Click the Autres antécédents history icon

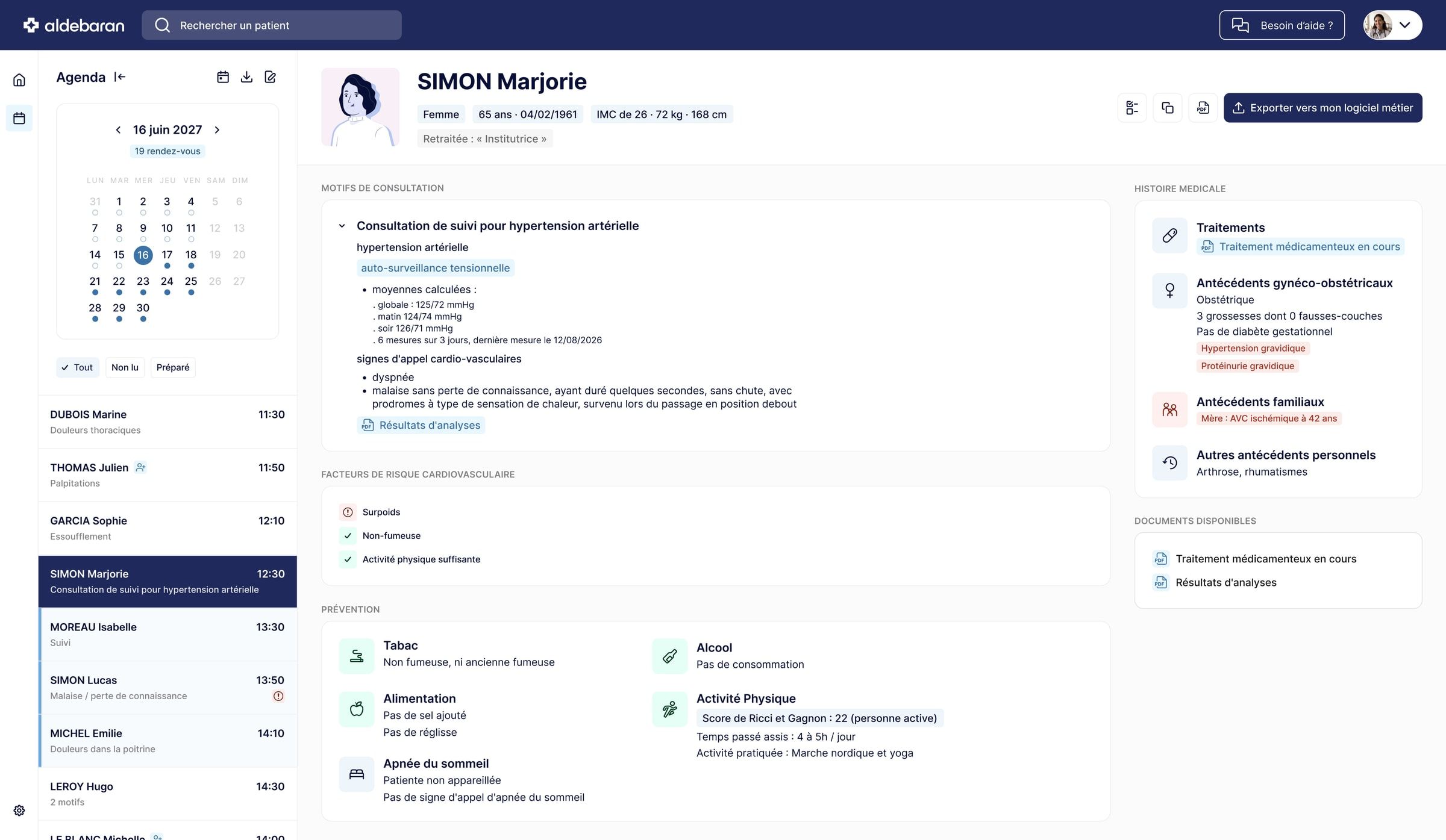click(1170, 462)
